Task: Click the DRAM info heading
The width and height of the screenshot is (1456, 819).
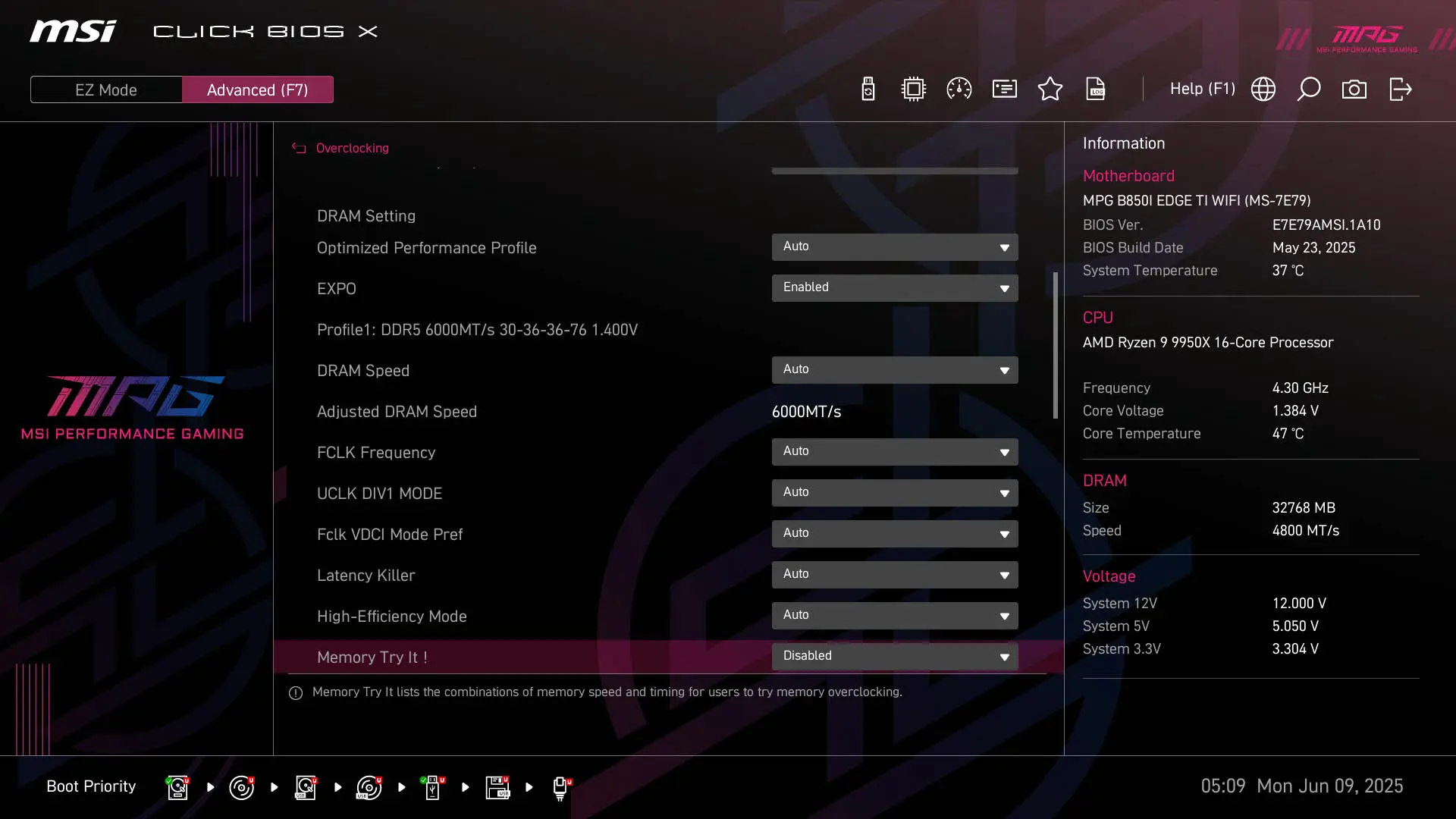Action: (x=1104, y=481)
